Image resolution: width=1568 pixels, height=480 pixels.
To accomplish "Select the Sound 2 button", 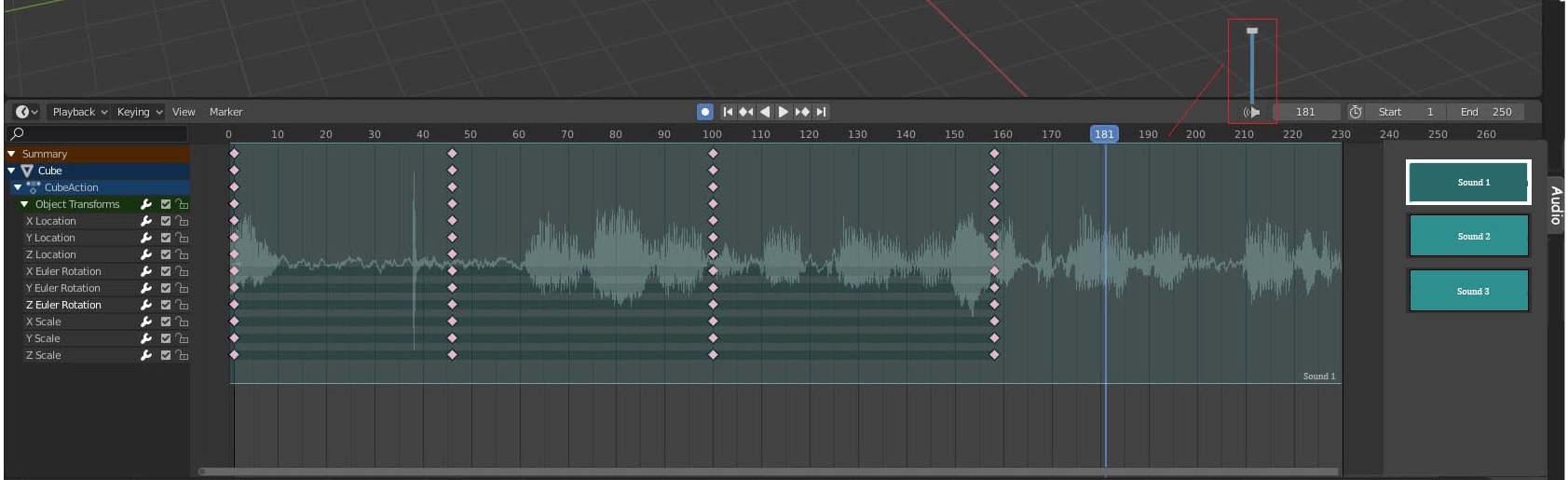I will coord(1468,236).
